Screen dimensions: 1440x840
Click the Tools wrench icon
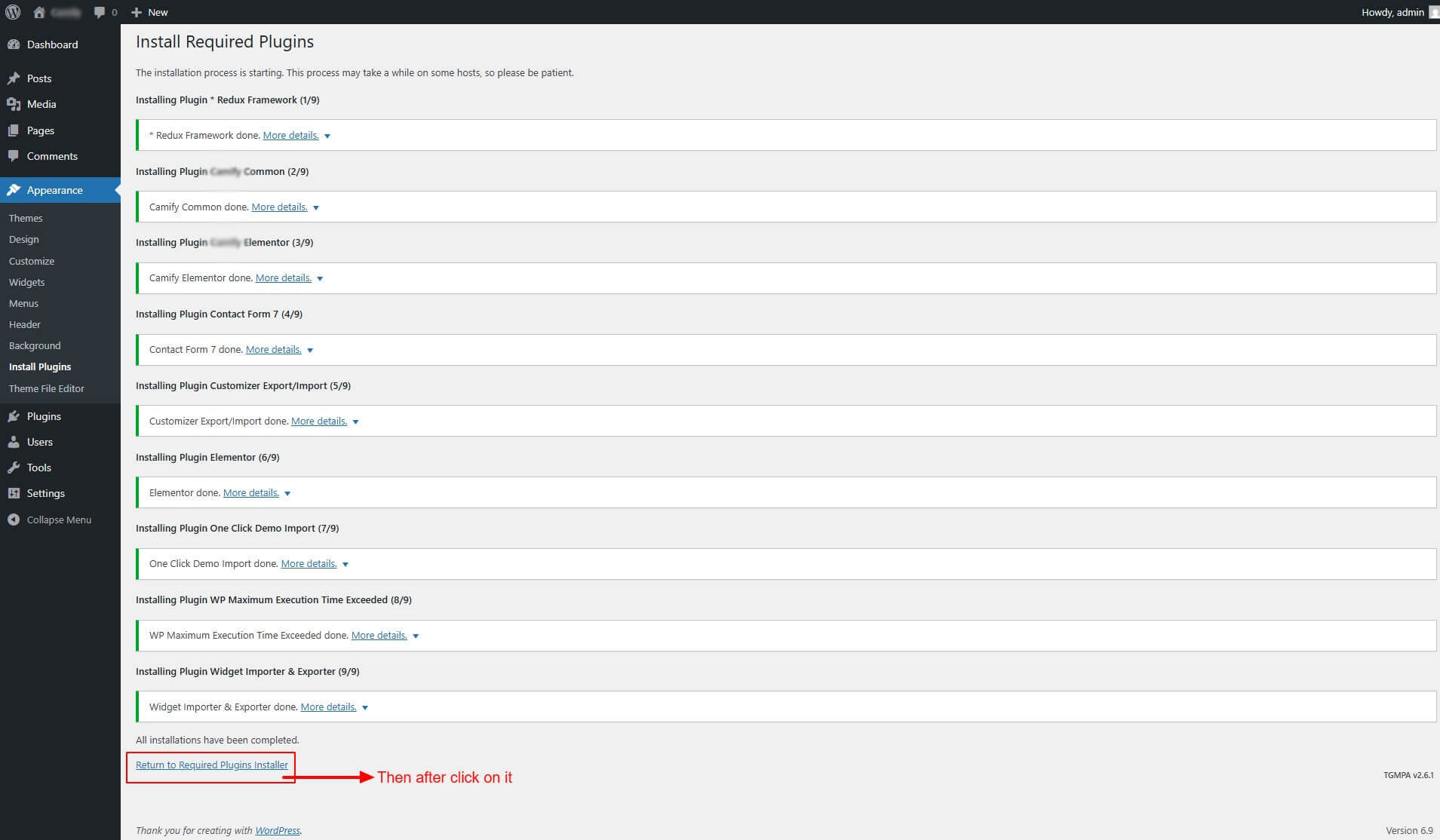[14, 468]
